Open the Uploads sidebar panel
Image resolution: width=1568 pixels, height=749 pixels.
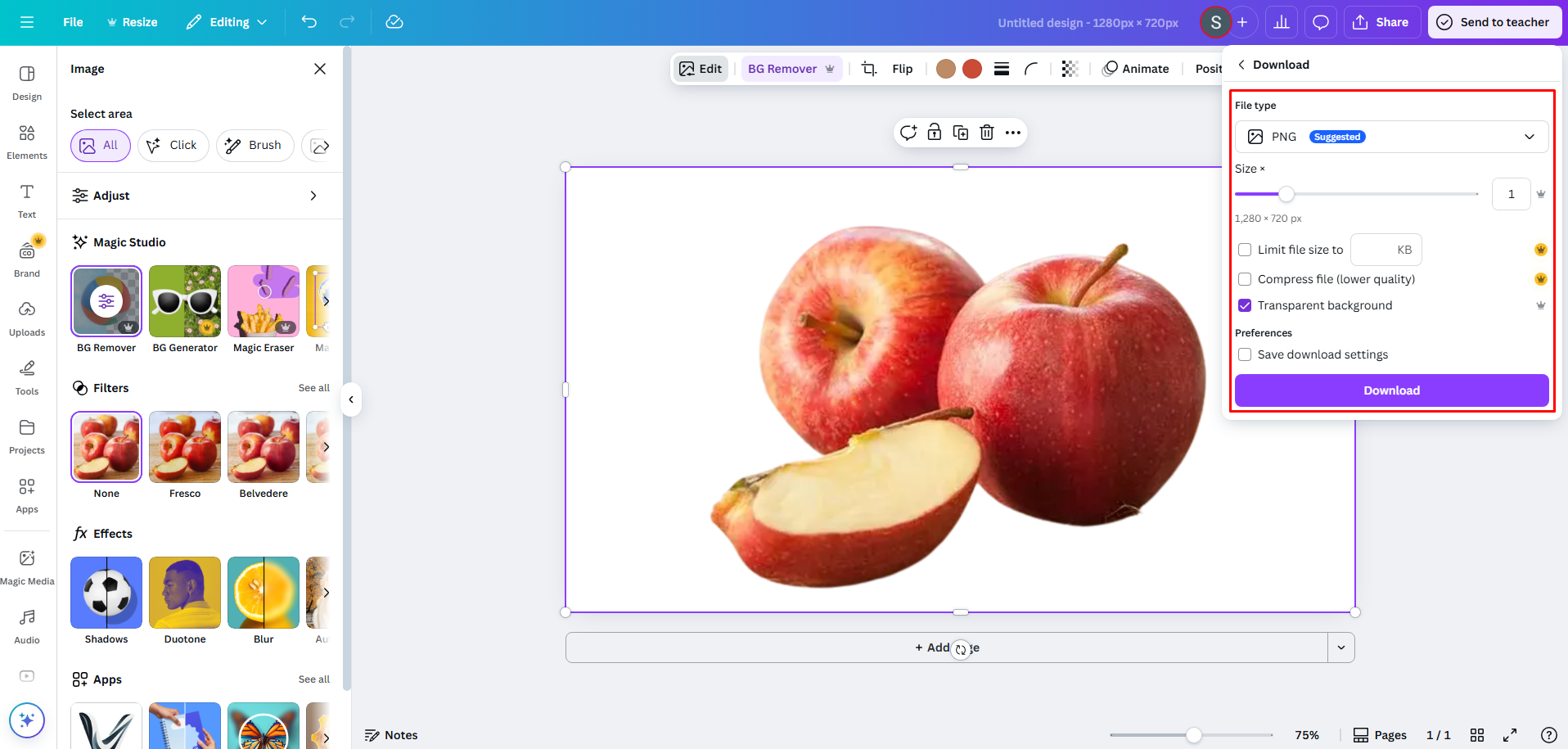27,318
